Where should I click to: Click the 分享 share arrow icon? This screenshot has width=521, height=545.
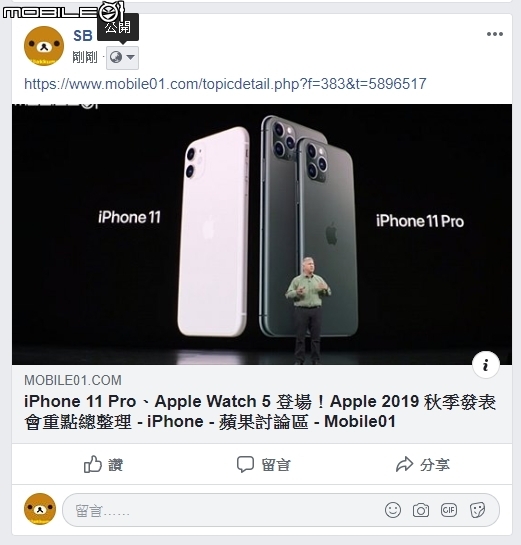404,464
